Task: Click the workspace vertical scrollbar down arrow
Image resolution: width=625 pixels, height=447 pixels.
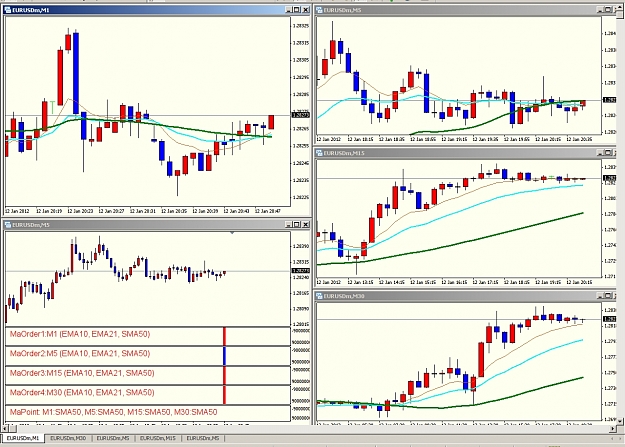Action: pyautogui.click(x=621, y=421)
